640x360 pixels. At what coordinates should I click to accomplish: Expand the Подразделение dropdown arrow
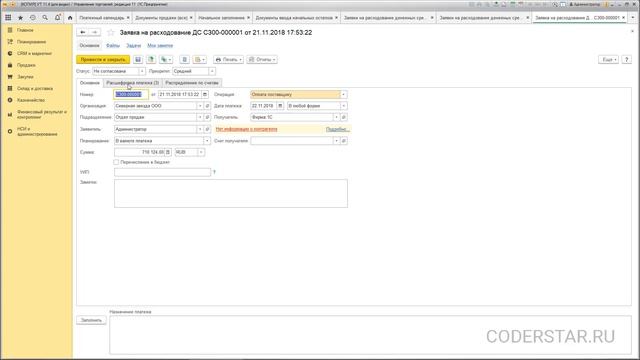(x=200, y=117)
